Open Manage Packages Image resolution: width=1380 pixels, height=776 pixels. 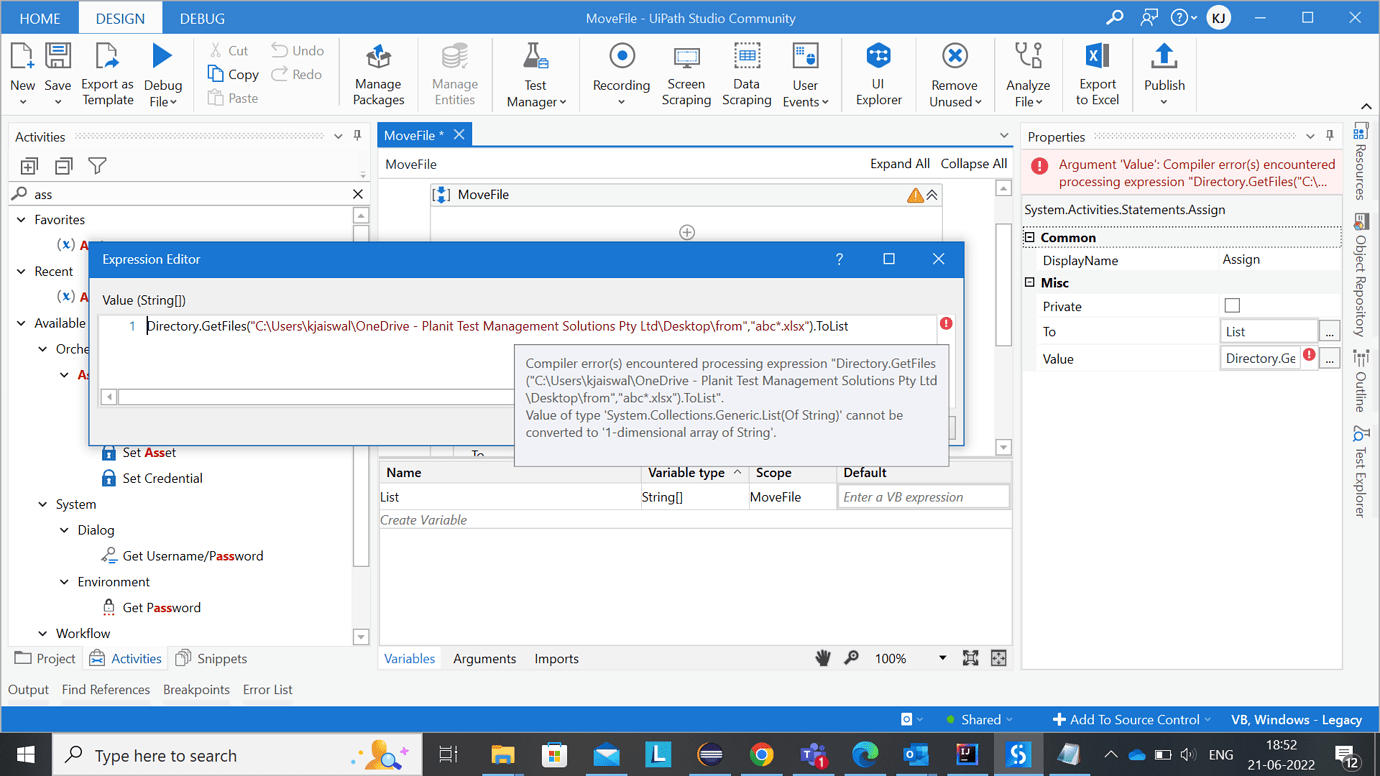[x=378, y=74]
